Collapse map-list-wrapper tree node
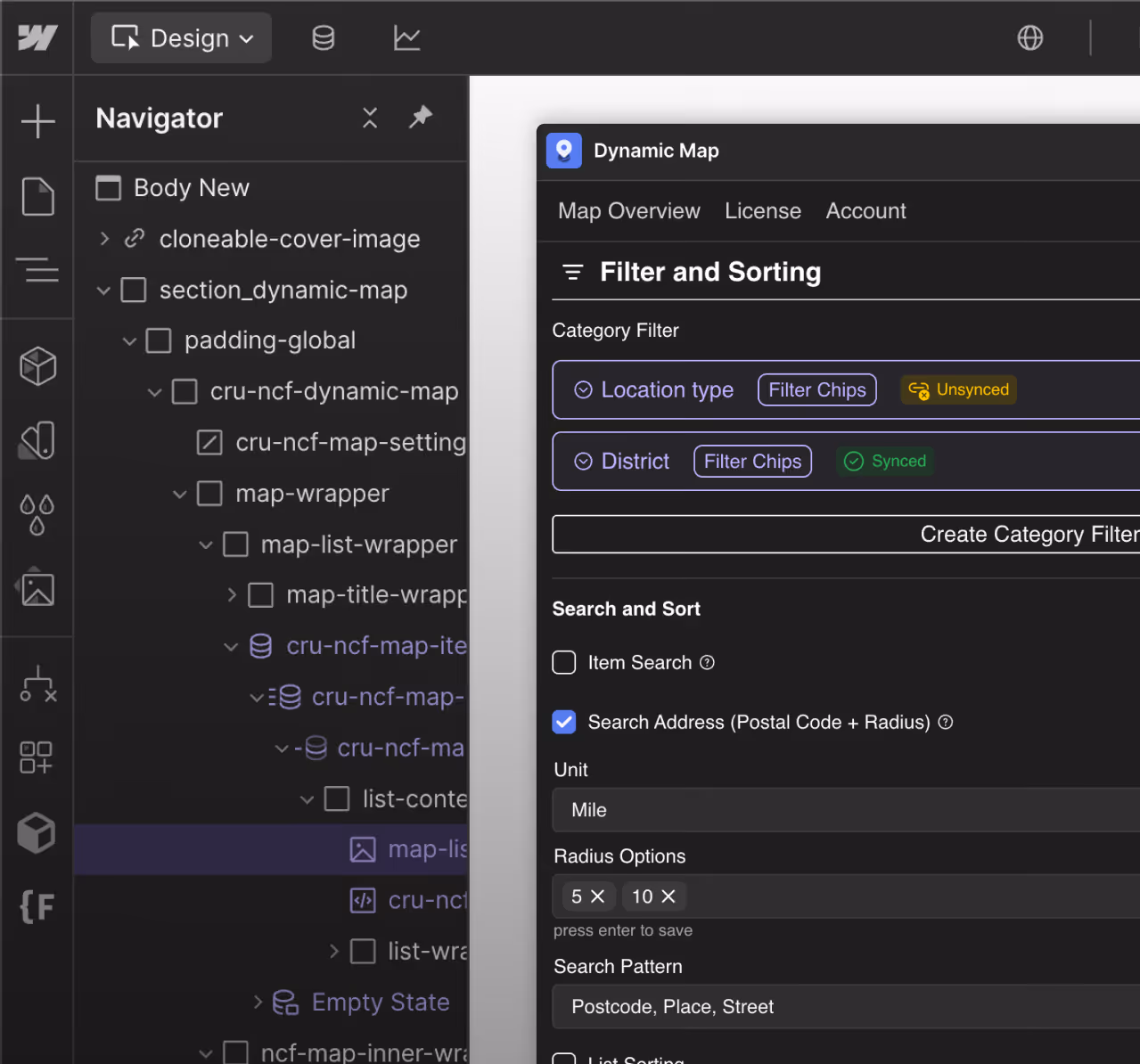1140x1064 pixels. click(x=206, y=544)
